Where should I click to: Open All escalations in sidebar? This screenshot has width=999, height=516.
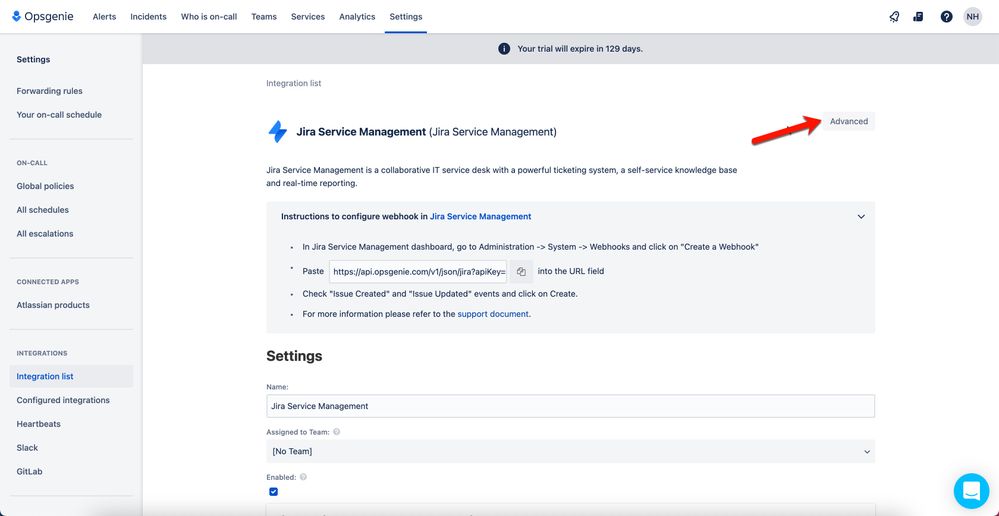pyautogui.click(x=45, y=234)
